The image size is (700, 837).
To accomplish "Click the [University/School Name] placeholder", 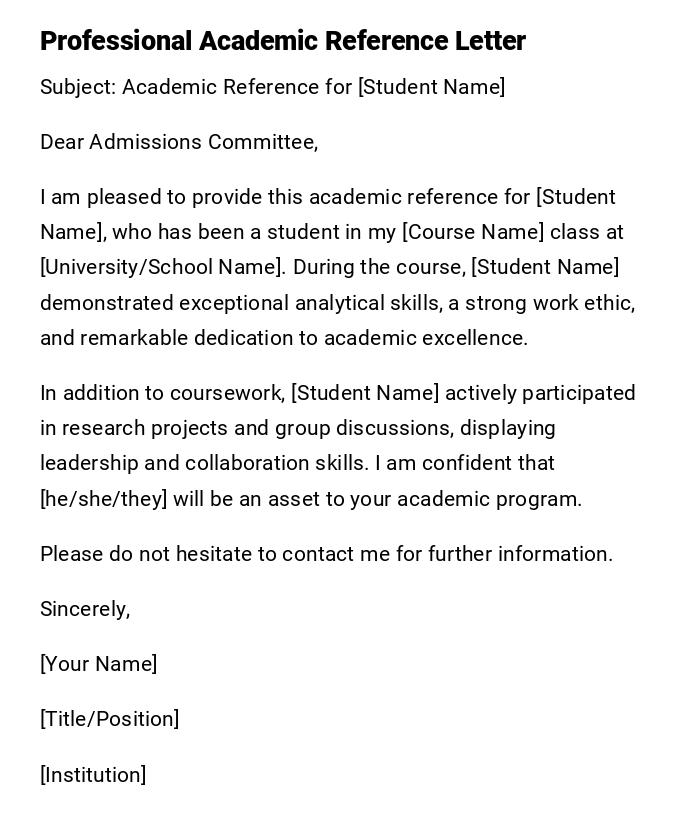I will tap(161, 267).
